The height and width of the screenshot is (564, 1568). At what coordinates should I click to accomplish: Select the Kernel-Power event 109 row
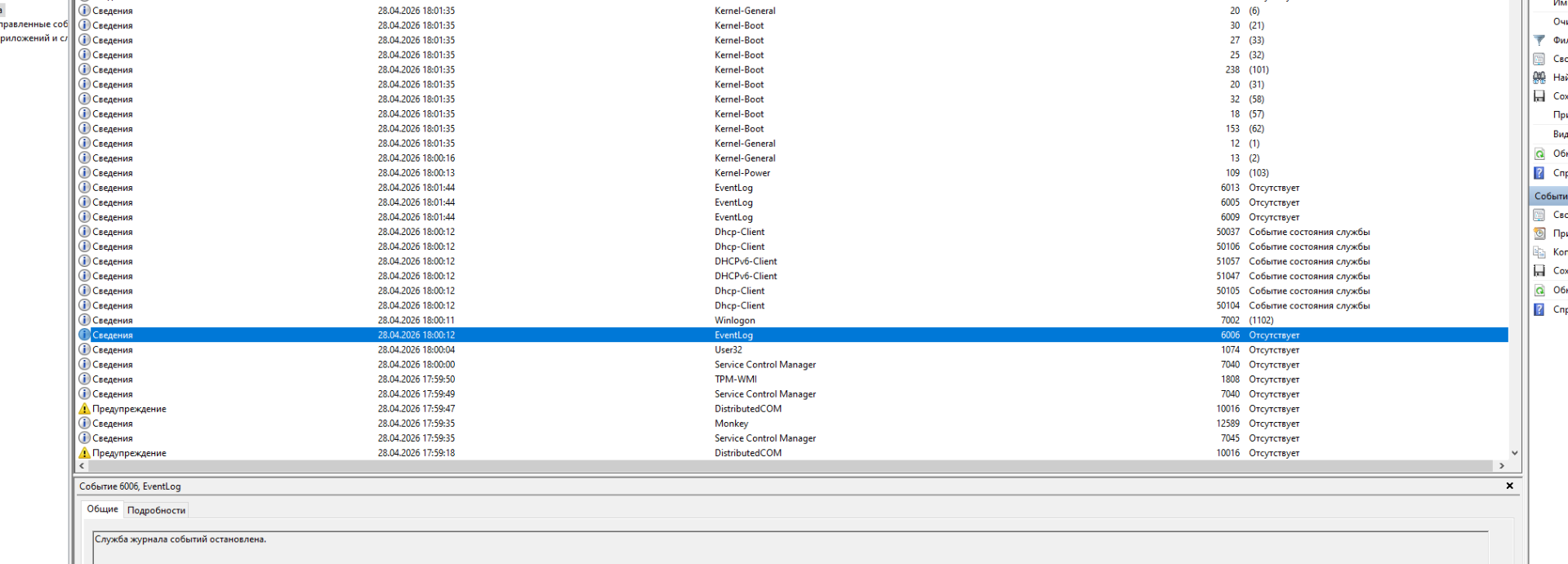point(742,173)
